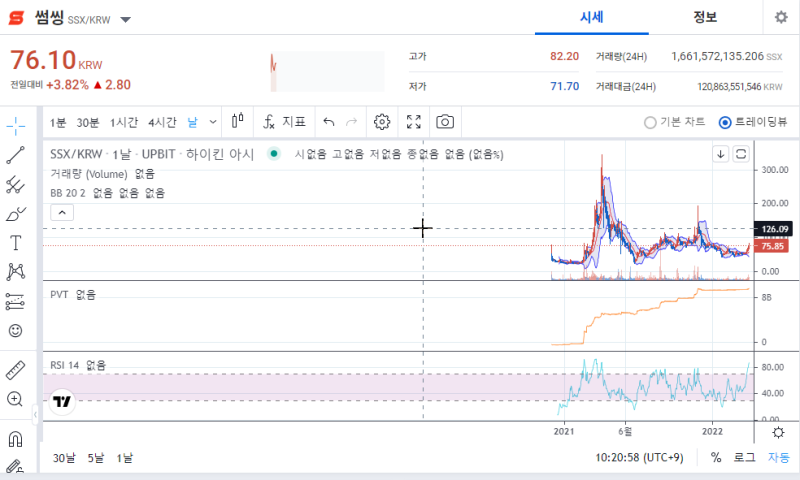Select the 1분 interval

pos(58,122)
